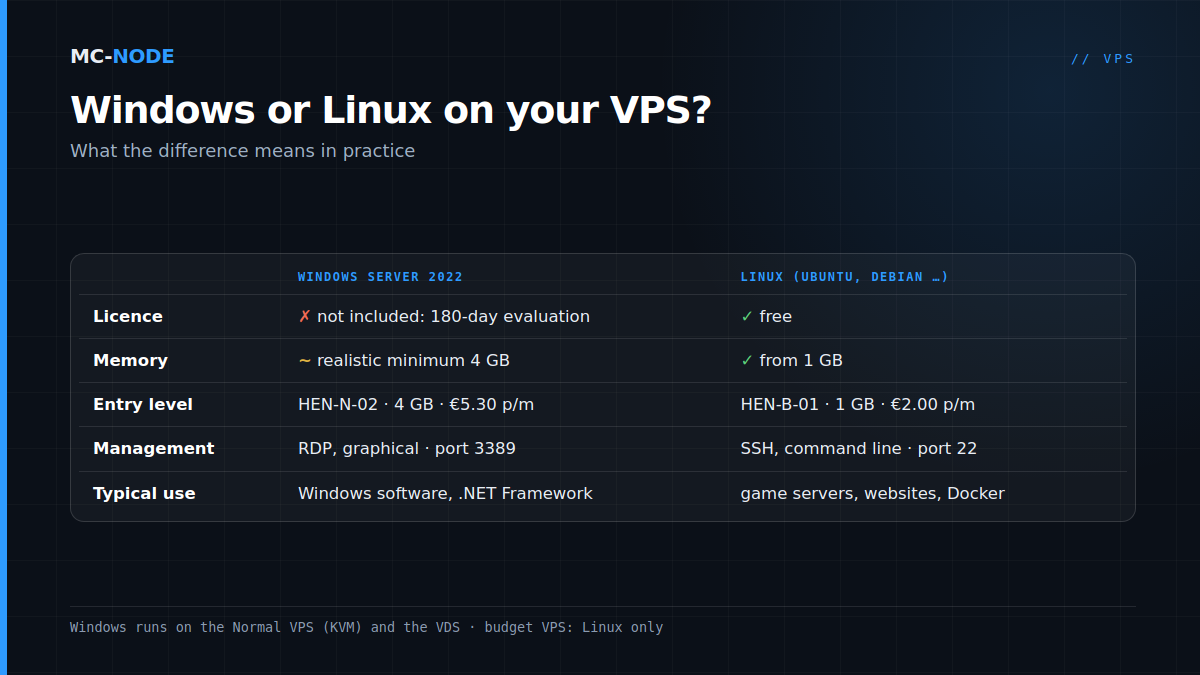Click the 'Windows Server 2022' column header
1200x675 pixels.
[x=380, y=277]
